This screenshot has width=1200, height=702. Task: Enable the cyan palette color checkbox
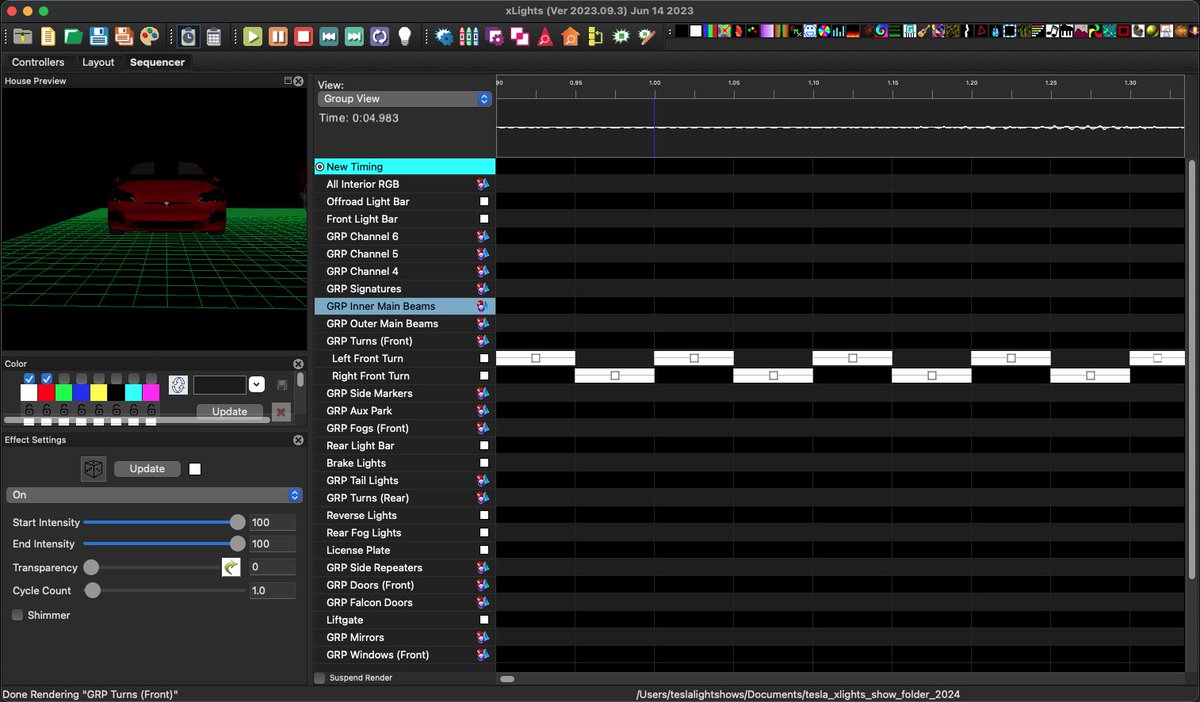[134, 378]
